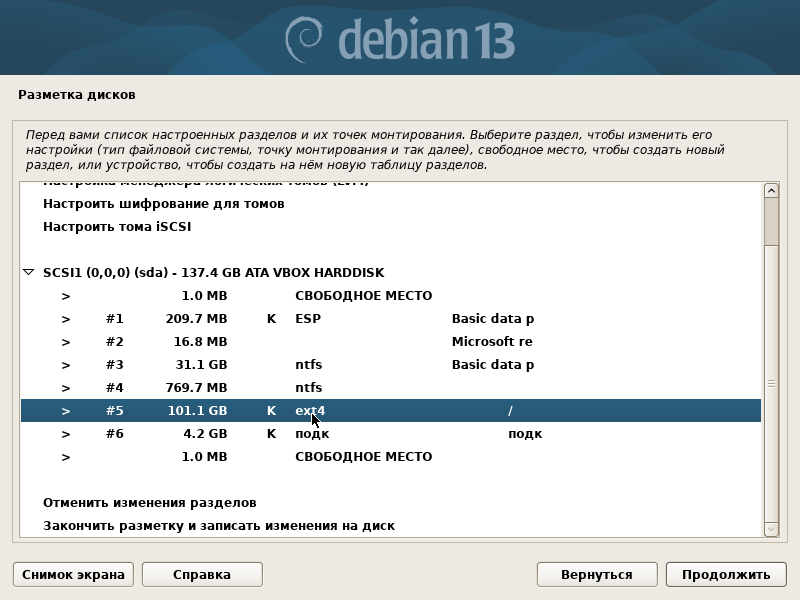Image resolution: width=800 pixels, height=600 pixels.
Task: Select partition #1 209.7 MB ESP
Action: click(391, 319)
